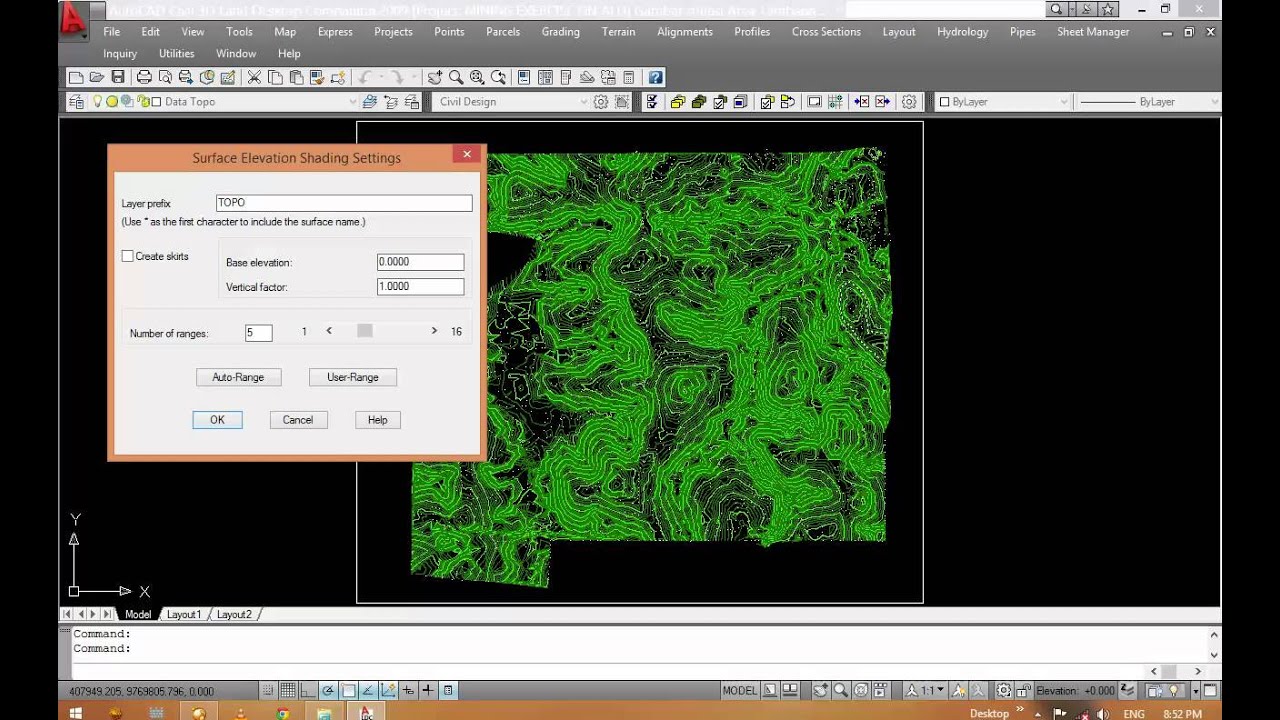The width and height of the screenshot is (1280, 720).
Task: Click the Save disk icon in toolbar
Action: (118, 77)
